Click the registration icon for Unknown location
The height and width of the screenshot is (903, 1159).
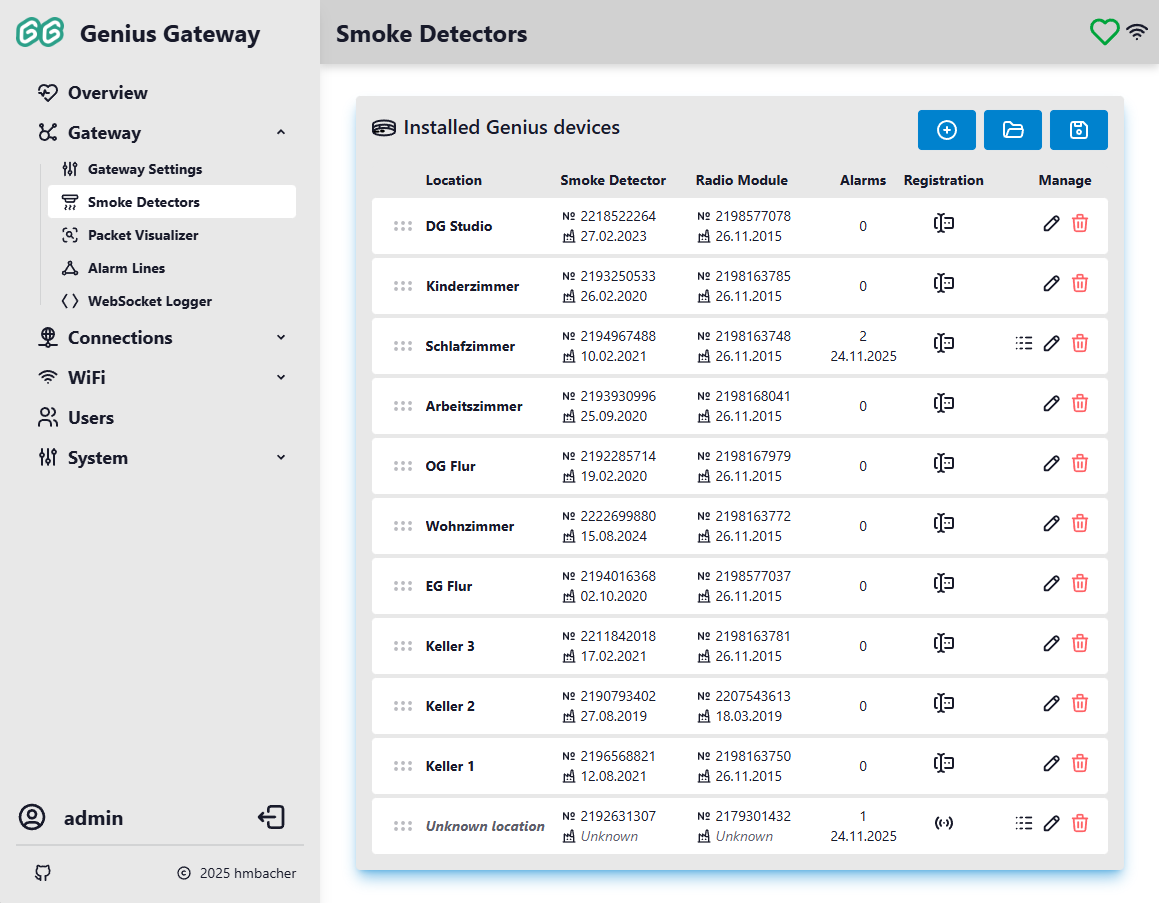point(943,824)
